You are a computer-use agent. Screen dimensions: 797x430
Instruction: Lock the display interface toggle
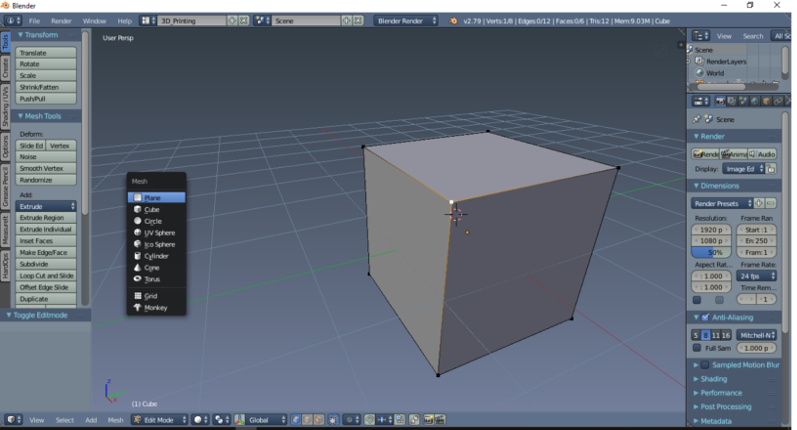click(771, 169)
